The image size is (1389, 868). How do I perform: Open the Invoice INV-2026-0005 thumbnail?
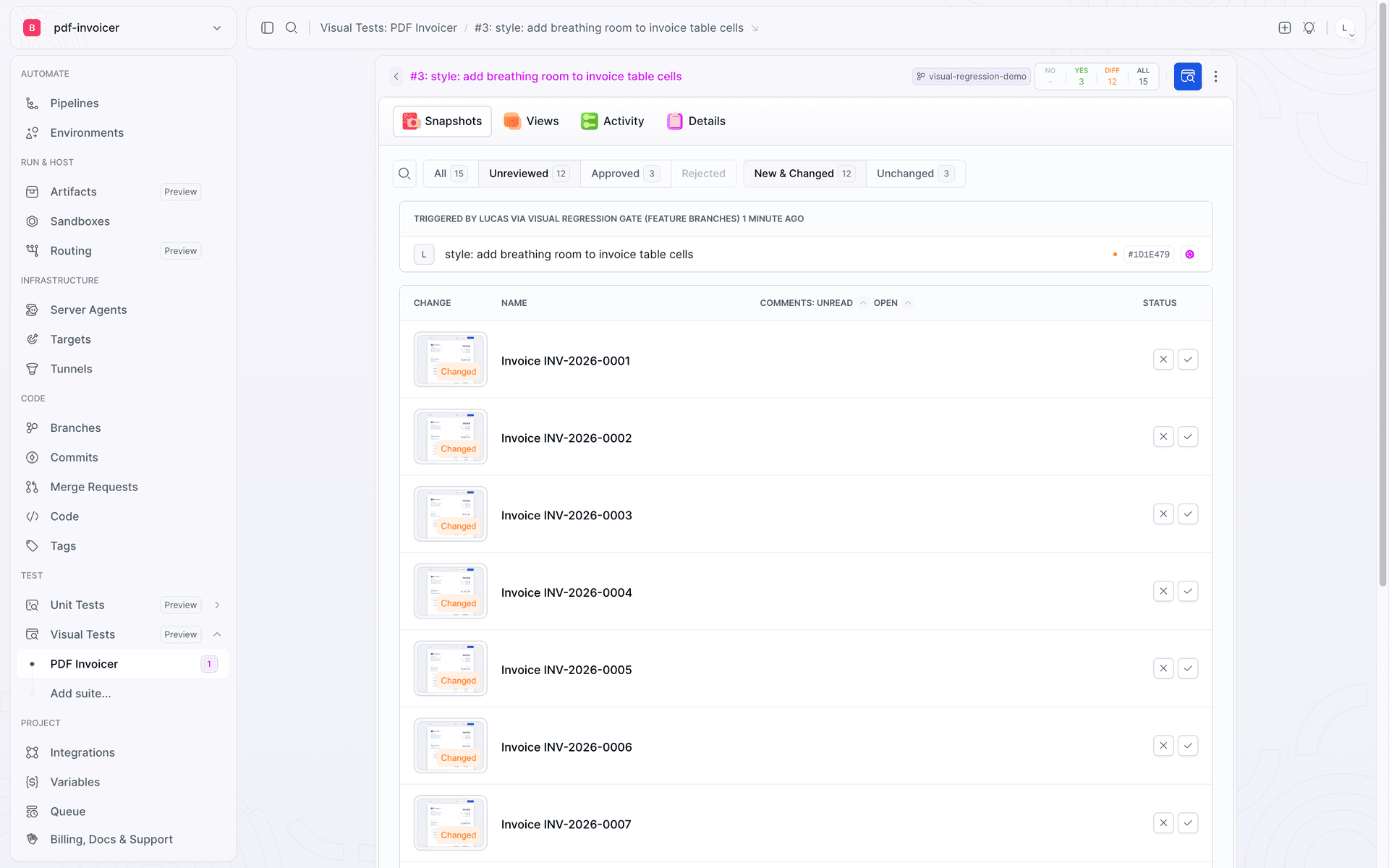point(451,668)
